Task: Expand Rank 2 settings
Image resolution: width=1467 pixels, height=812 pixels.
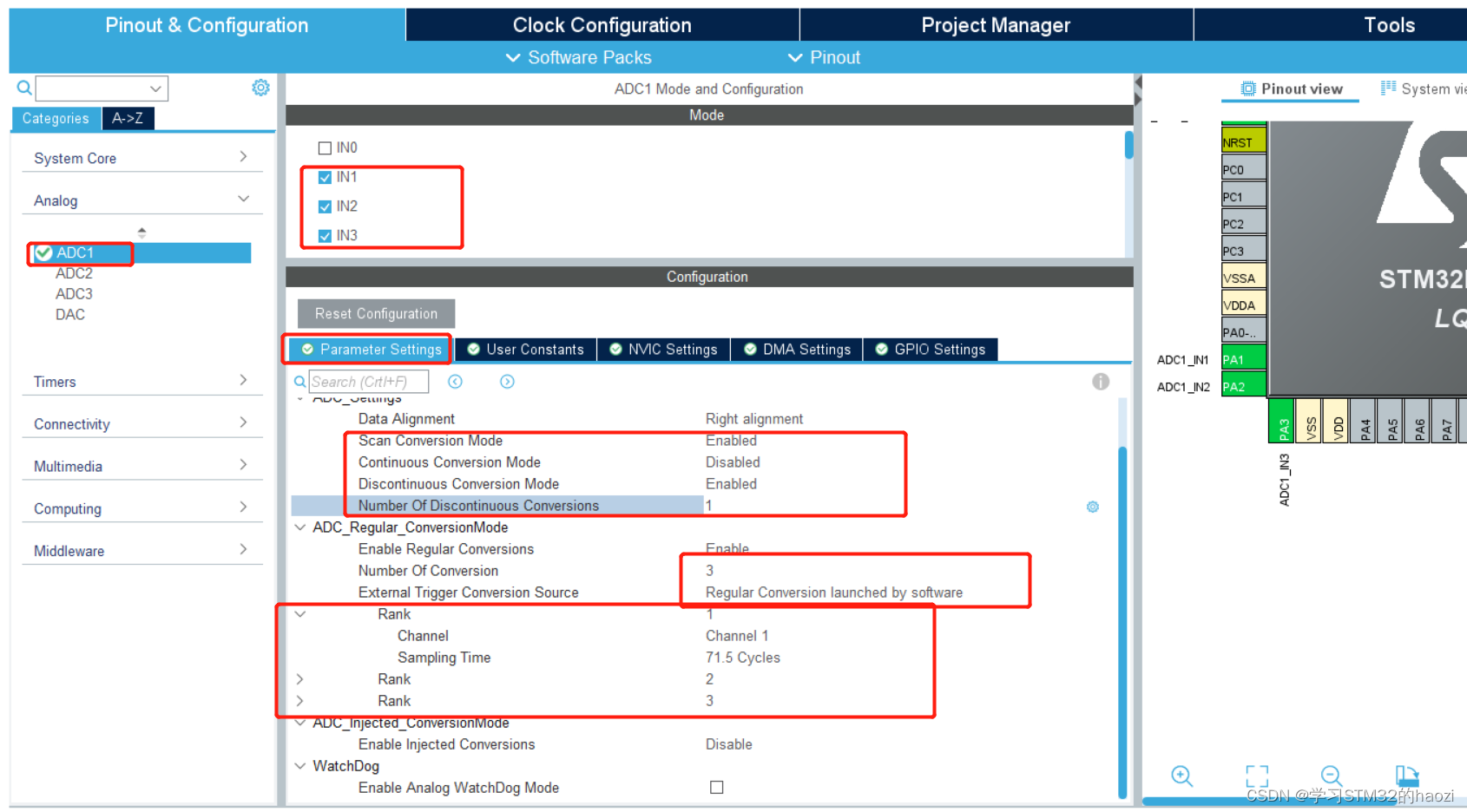Action: 300,679
